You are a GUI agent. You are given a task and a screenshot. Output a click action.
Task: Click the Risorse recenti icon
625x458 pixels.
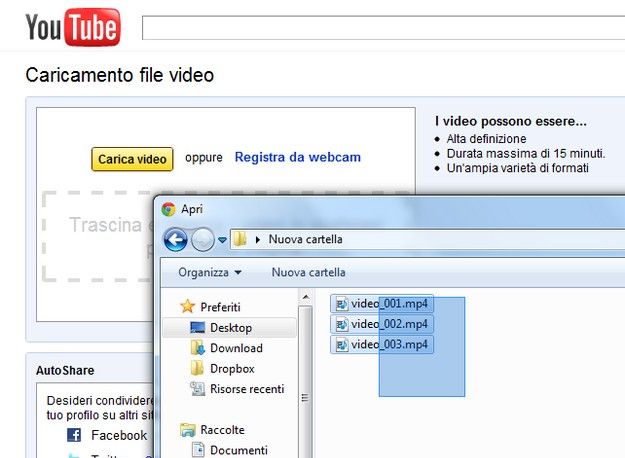click(197, 388)
